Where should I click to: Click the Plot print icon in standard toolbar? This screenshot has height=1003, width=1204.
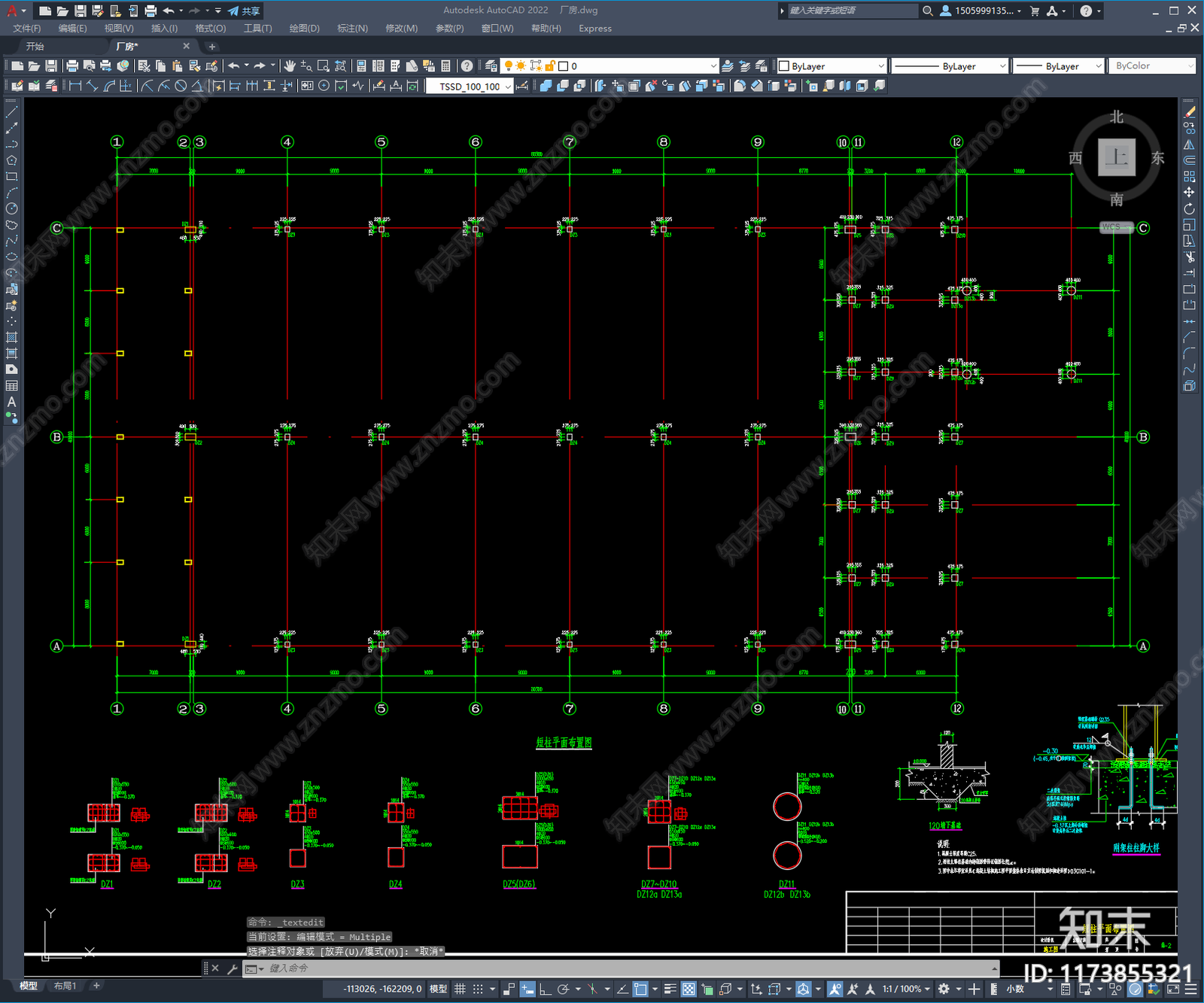[72, 66]
